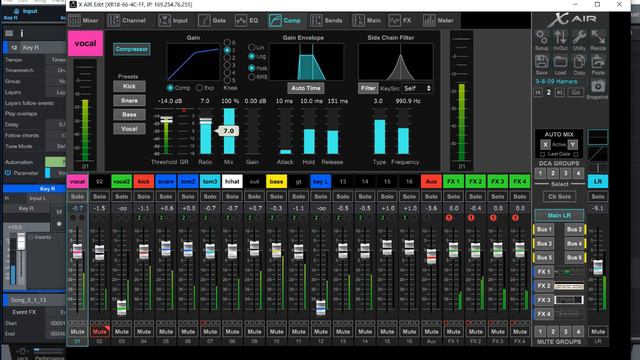Select knee value 0 radio button

tap(227, 42)
